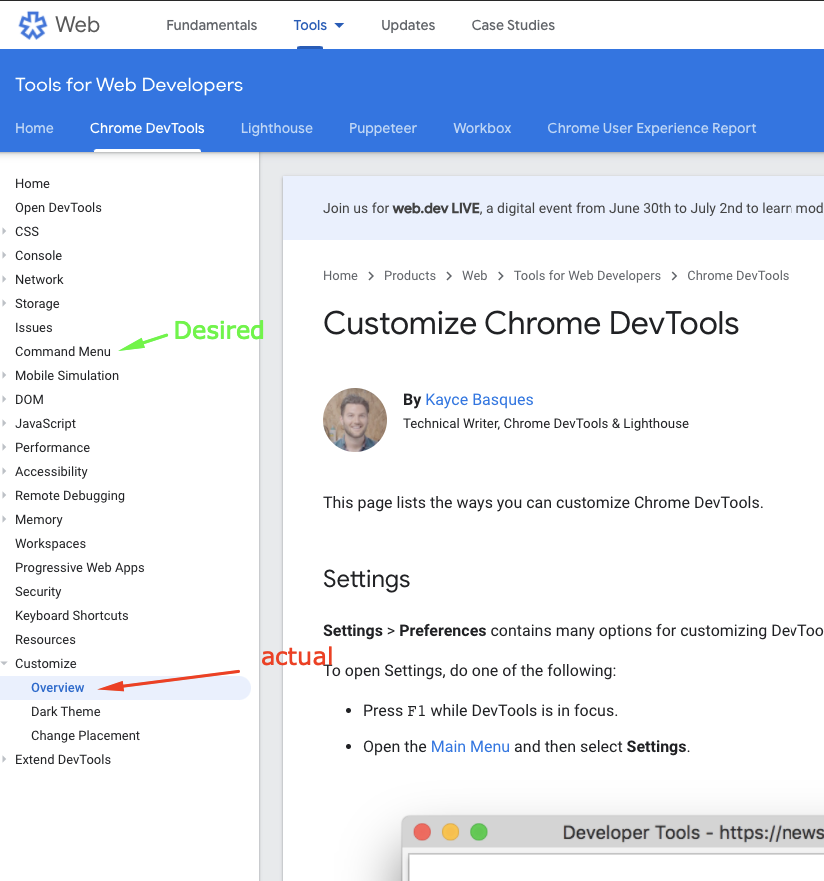The image size is (824, 881).
Task: Open Case Studies in the top menu
Action: [513, 25]
